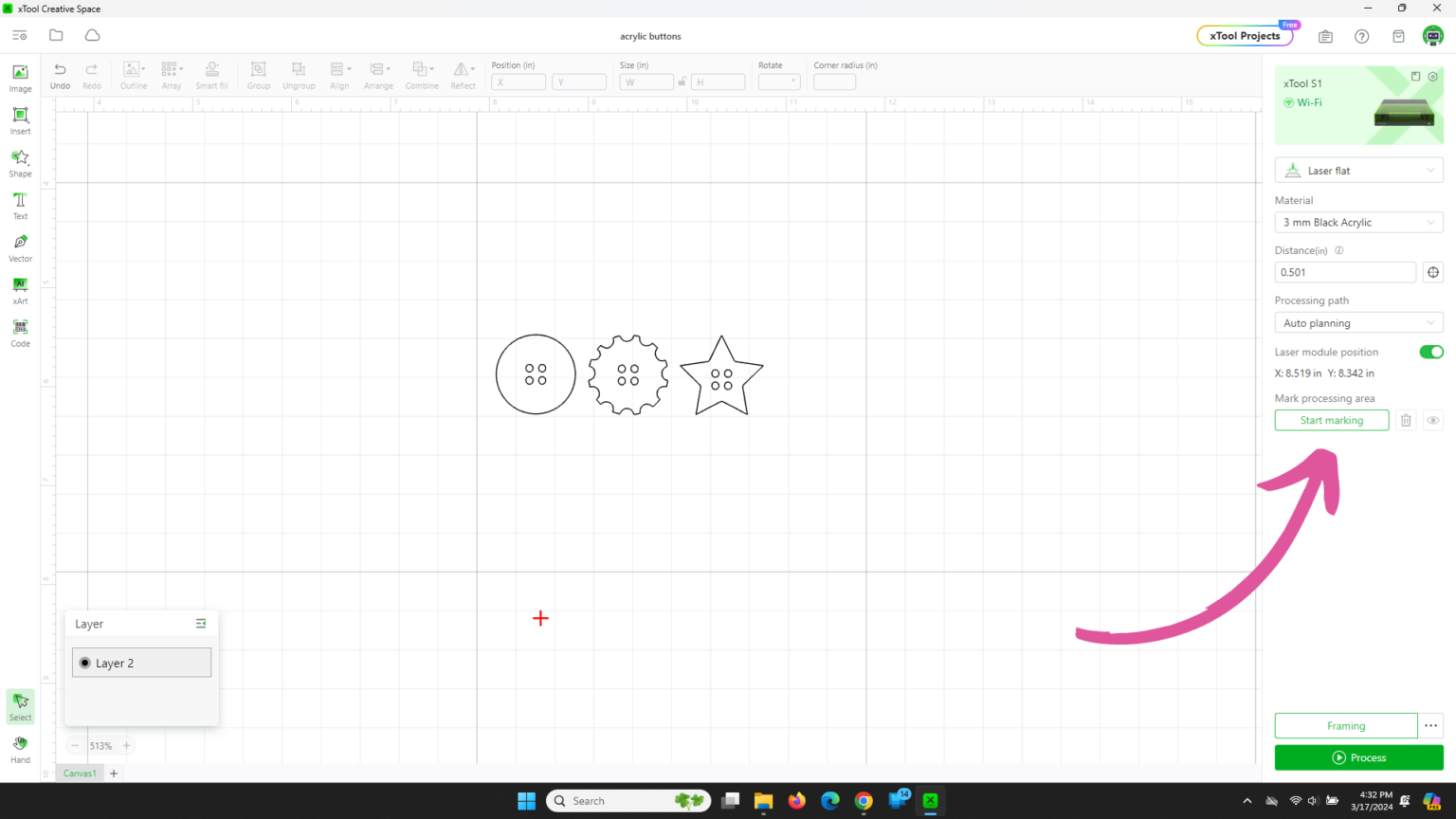Image resolution: width=1456 pixels, height=819 pixels.
Task: Open the Layer panel options menu
Action: point(201,624)
